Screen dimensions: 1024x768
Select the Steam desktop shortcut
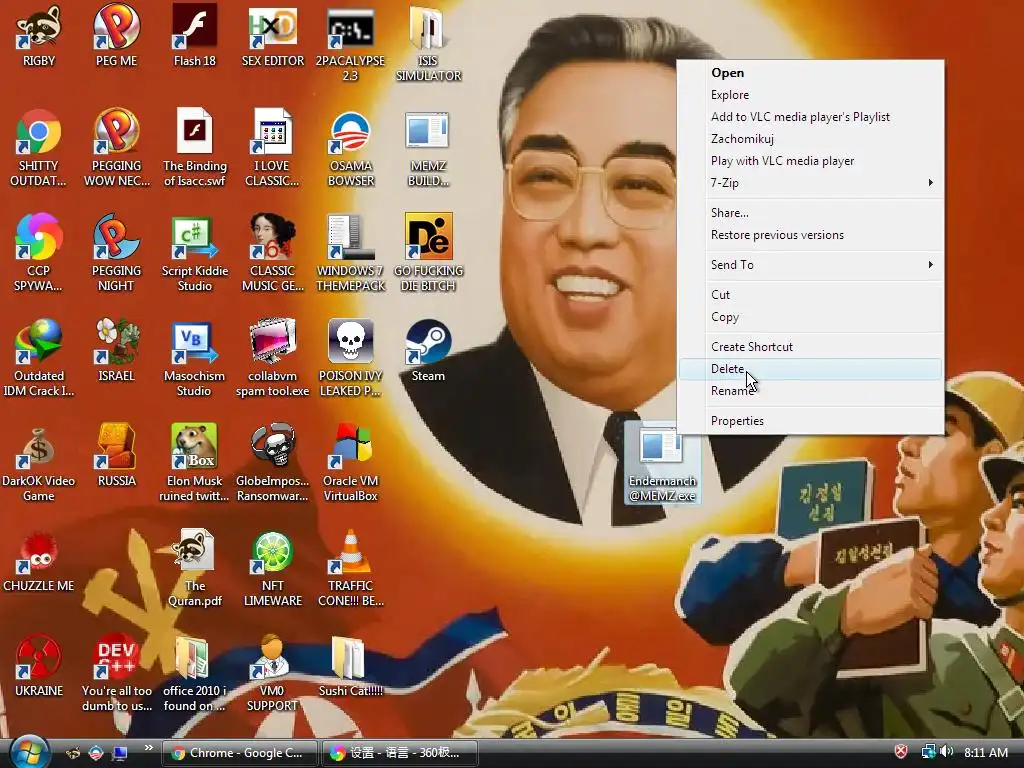(x=428, y=351)
